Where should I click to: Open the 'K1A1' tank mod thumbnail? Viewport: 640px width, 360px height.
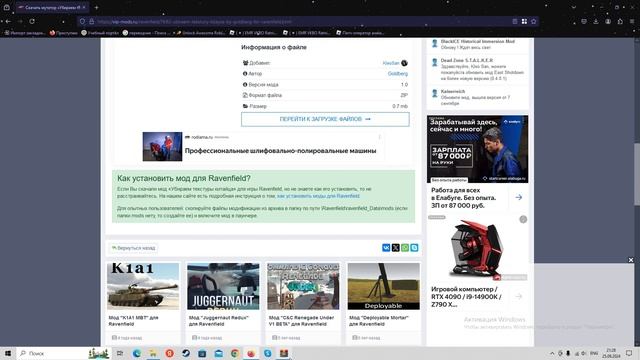pos(143,286)
